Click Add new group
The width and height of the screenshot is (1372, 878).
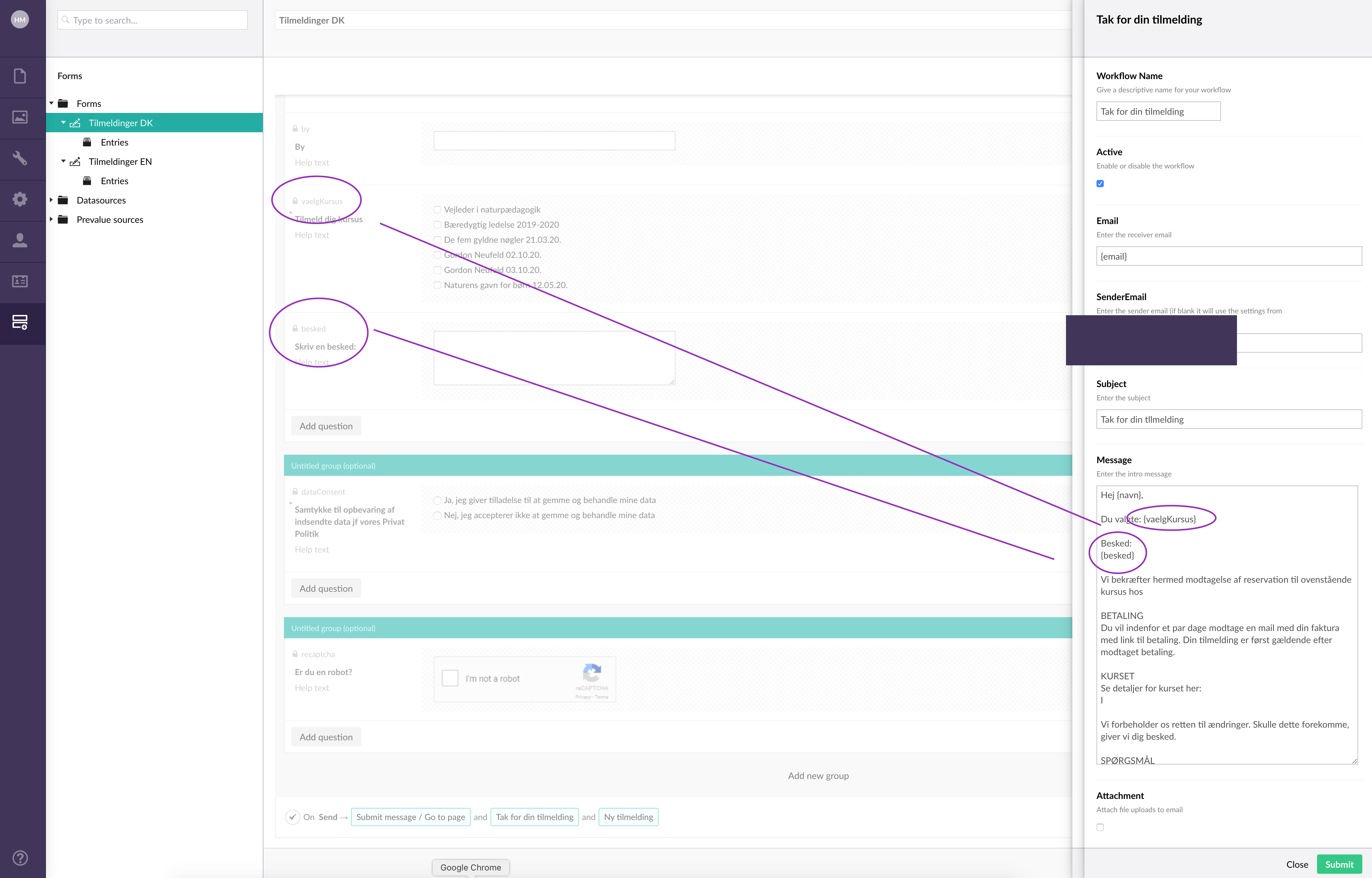(818, 775)
